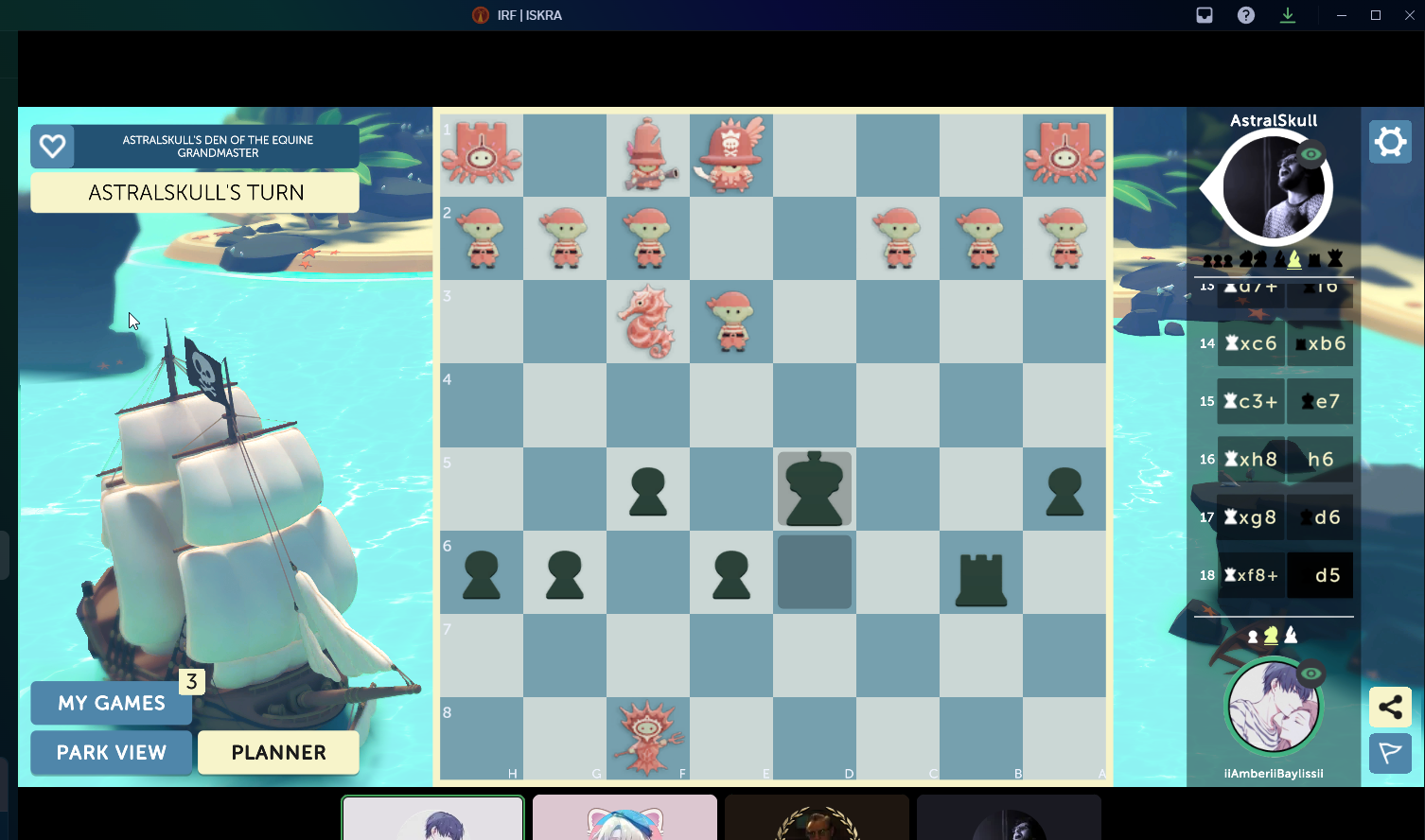Open the inbox tray icon in title bar
The width and height of the screenshot is (1425, 840).
1205,15
